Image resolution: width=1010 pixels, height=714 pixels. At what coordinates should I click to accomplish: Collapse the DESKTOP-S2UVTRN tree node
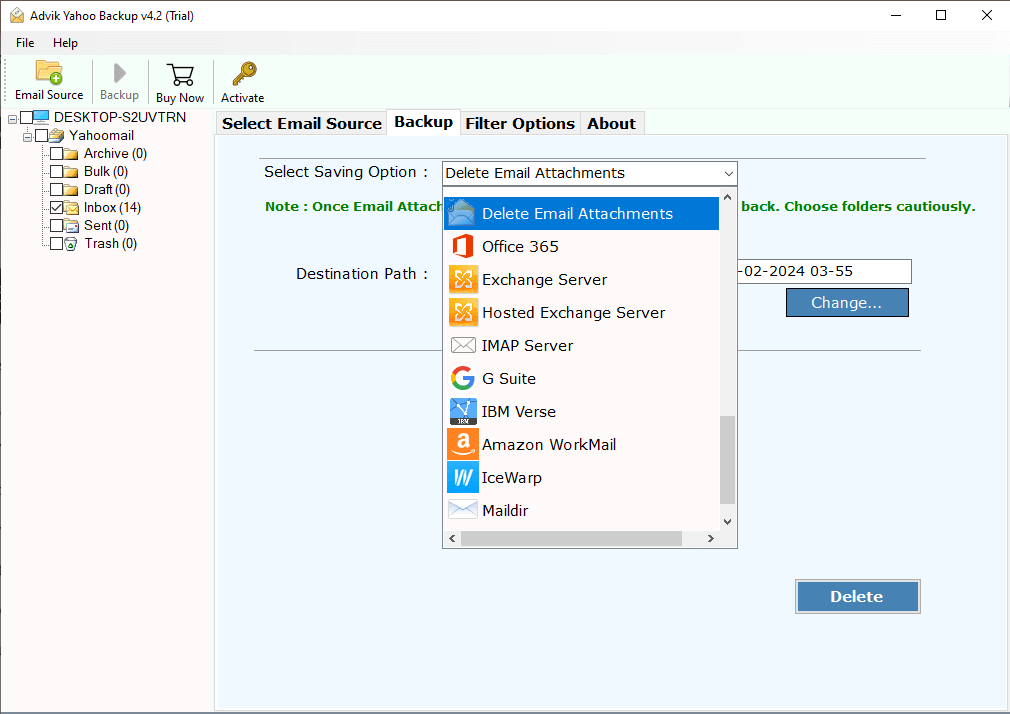tap(12, 119)
